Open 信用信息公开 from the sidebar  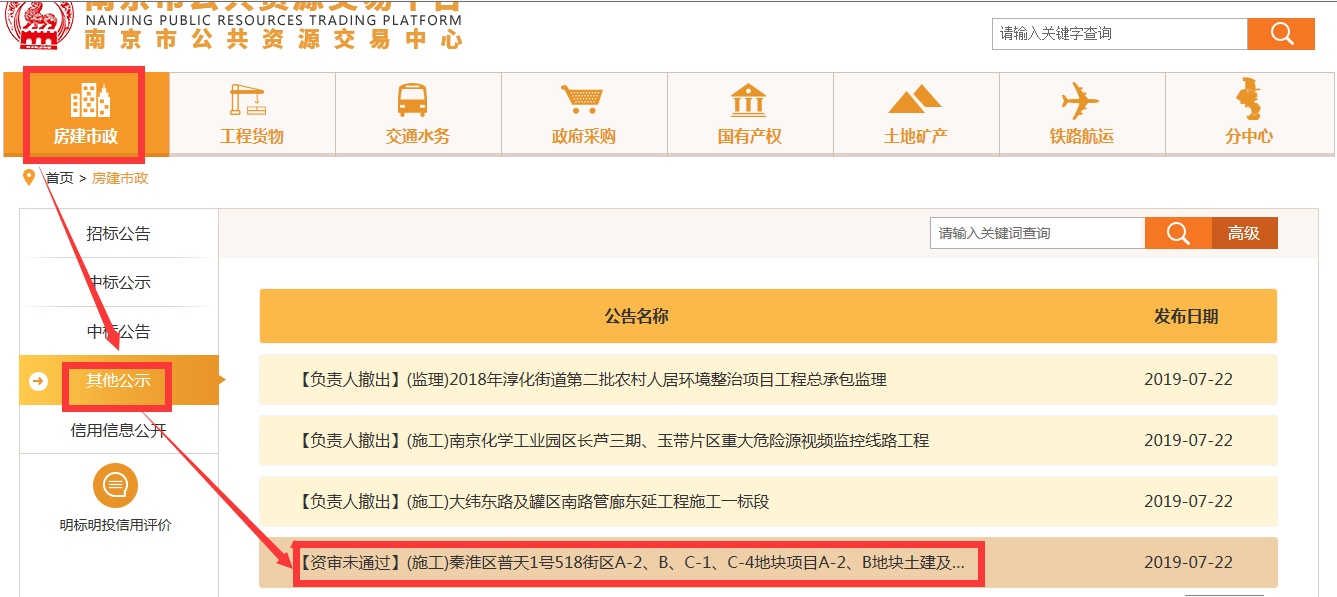pos(118,430)
